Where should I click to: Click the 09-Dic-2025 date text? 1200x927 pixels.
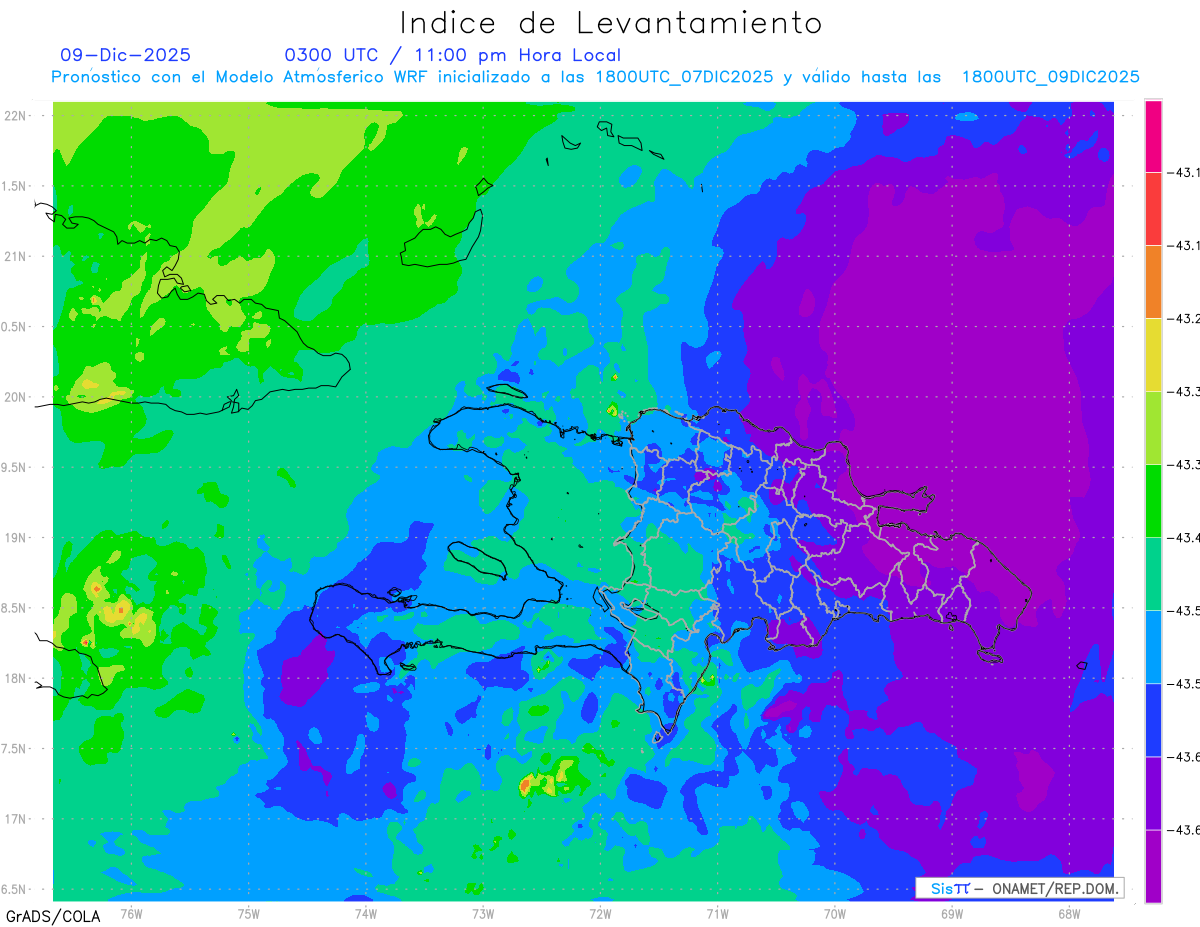(125, 55)
